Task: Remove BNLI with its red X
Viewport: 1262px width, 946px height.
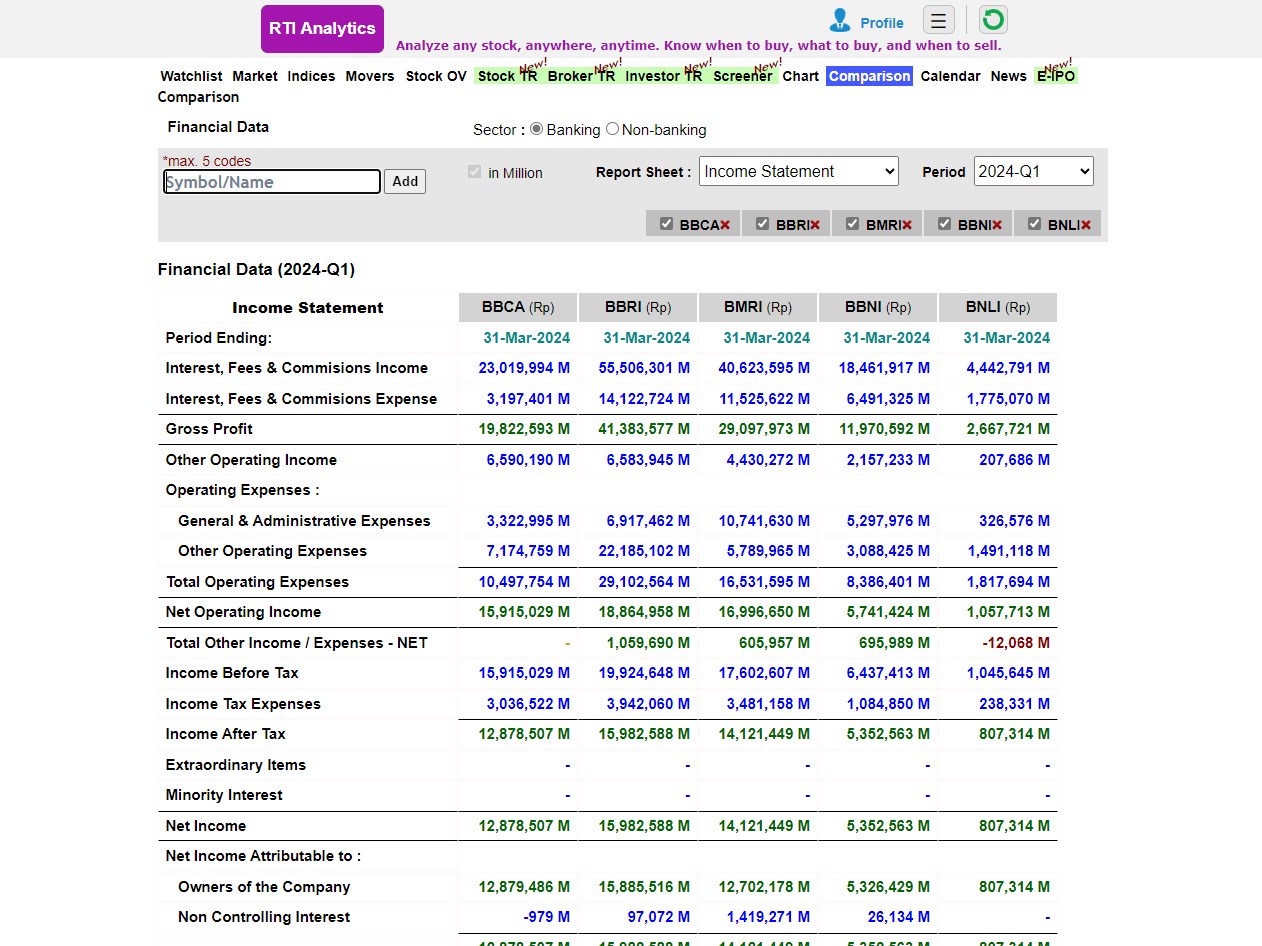Action: pyautogui.click(x=1086, y=225)
